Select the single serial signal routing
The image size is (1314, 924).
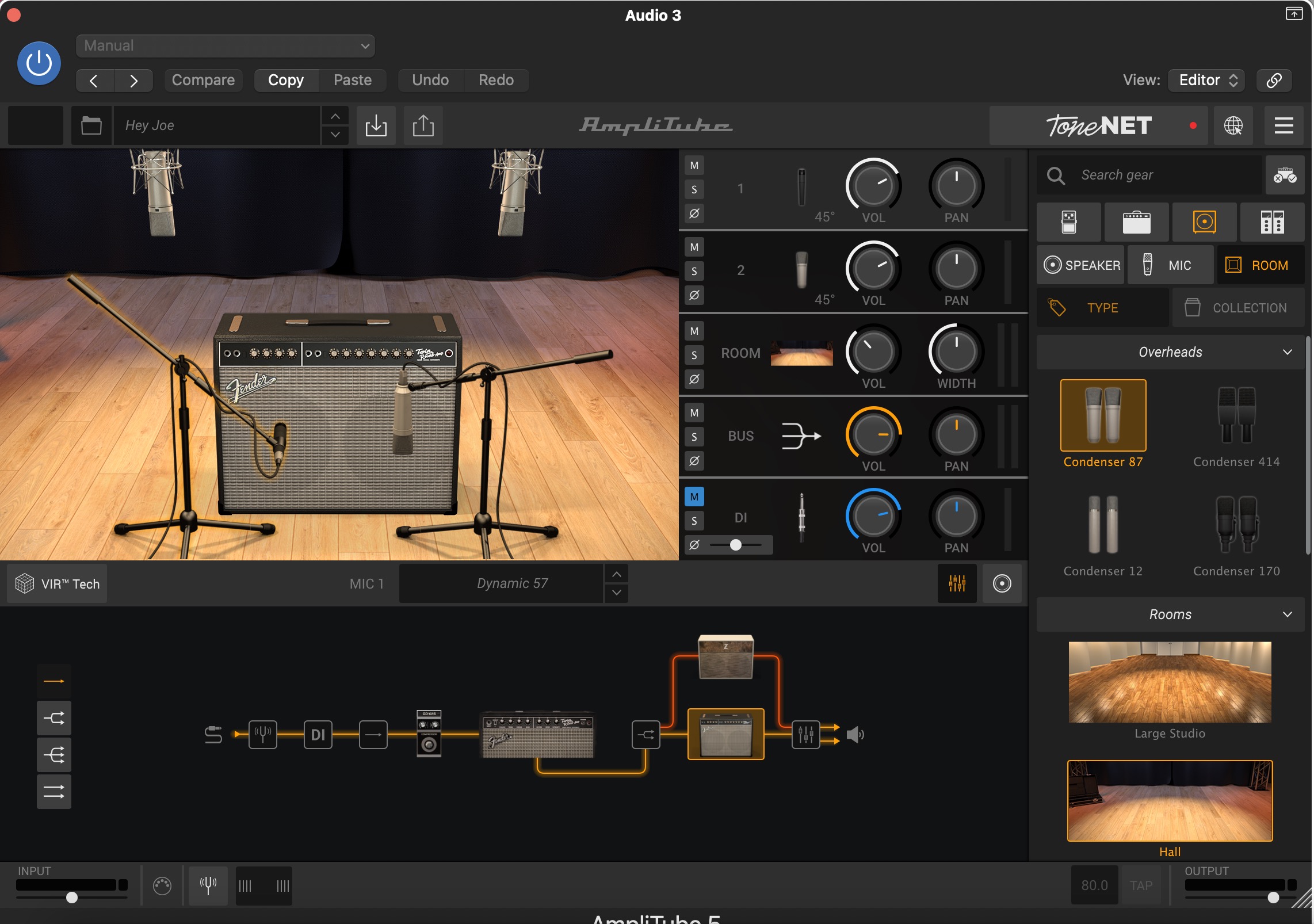(54, 681)
